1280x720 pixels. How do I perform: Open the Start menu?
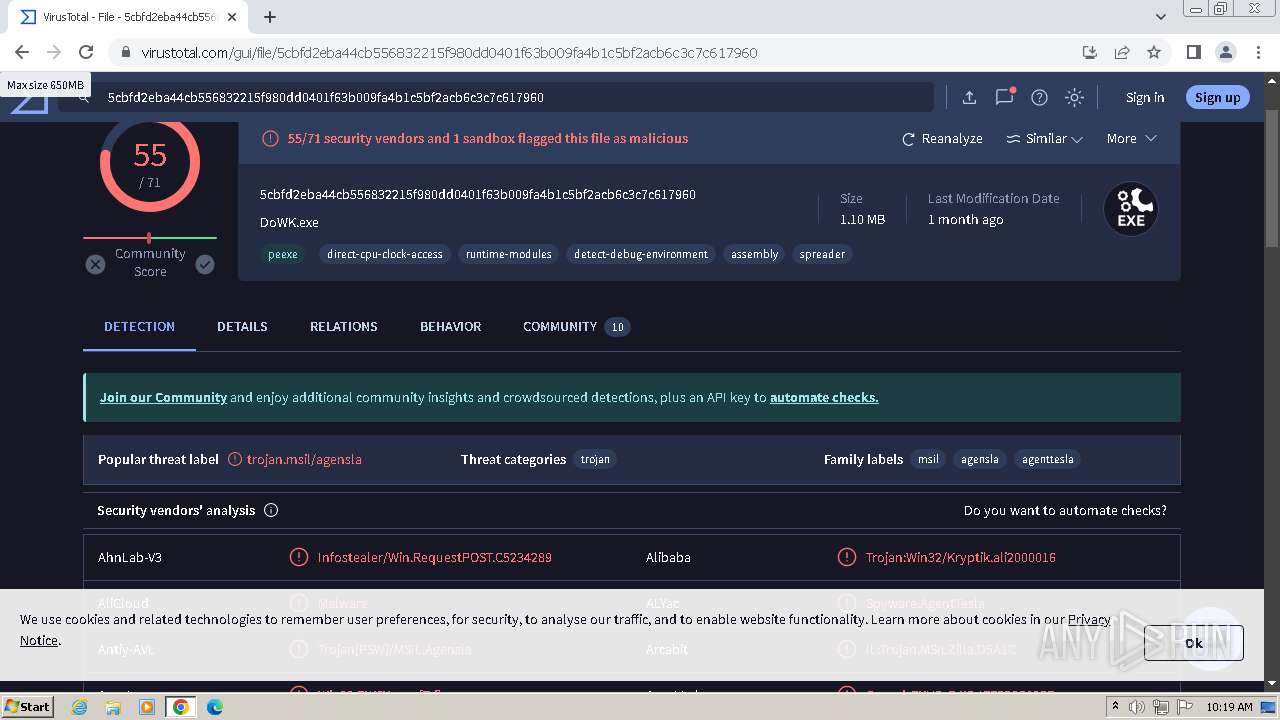tap(28, 706)
